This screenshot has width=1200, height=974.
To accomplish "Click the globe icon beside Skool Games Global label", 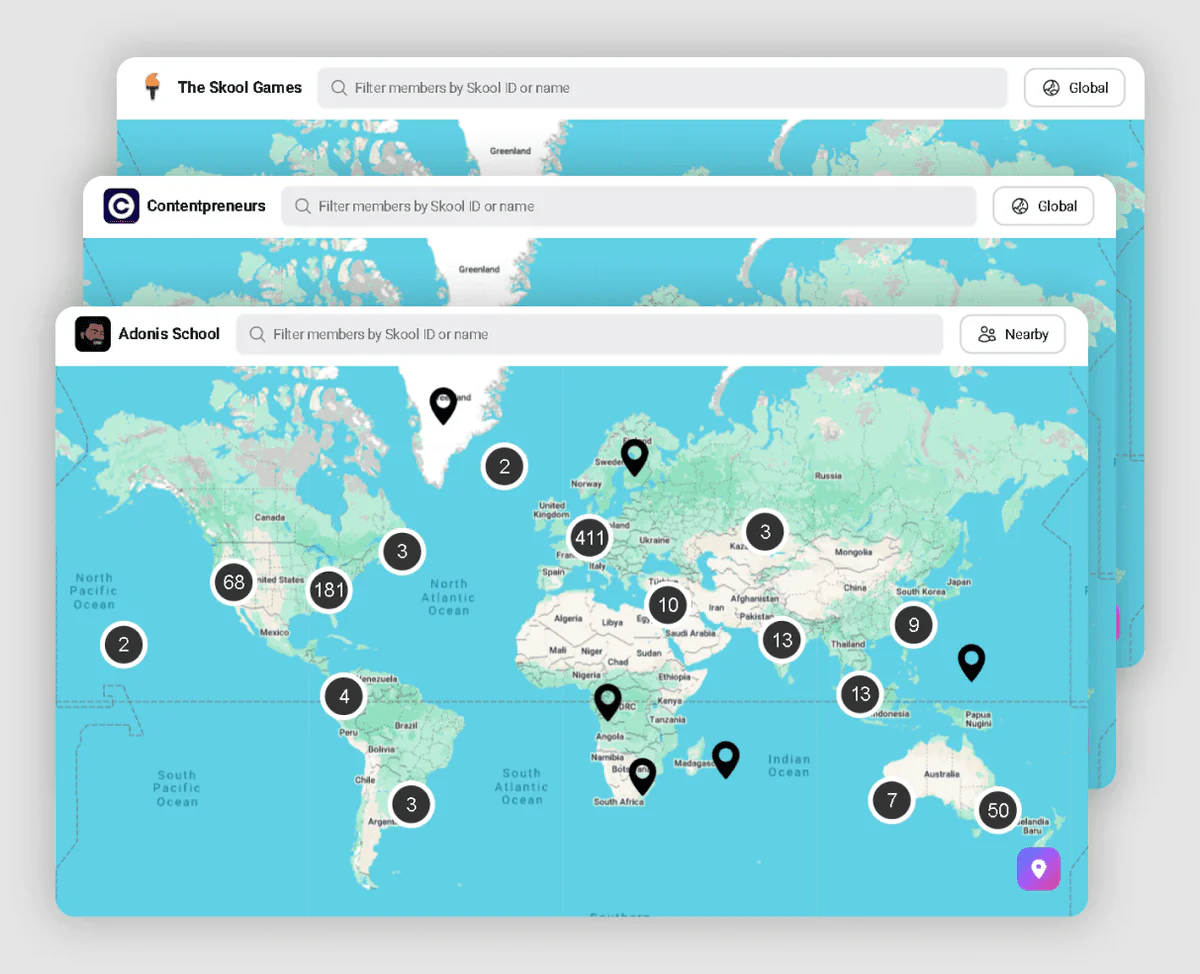I will (1050, 87).
